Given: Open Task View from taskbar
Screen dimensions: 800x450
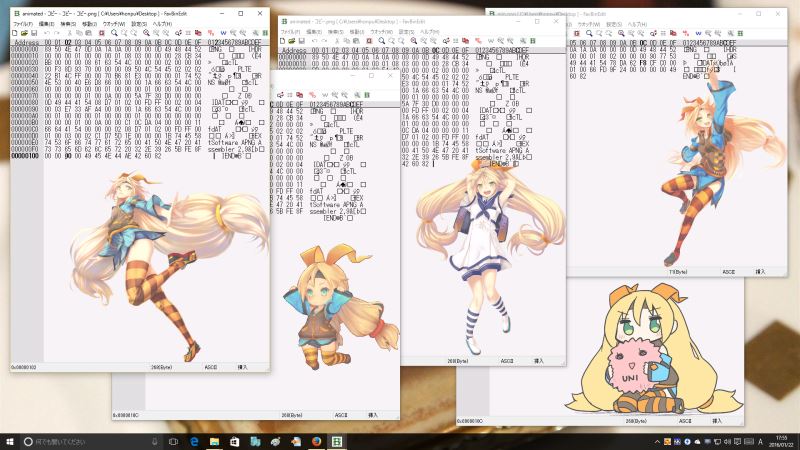Looking at the screenshot, I should click(173, 441).
